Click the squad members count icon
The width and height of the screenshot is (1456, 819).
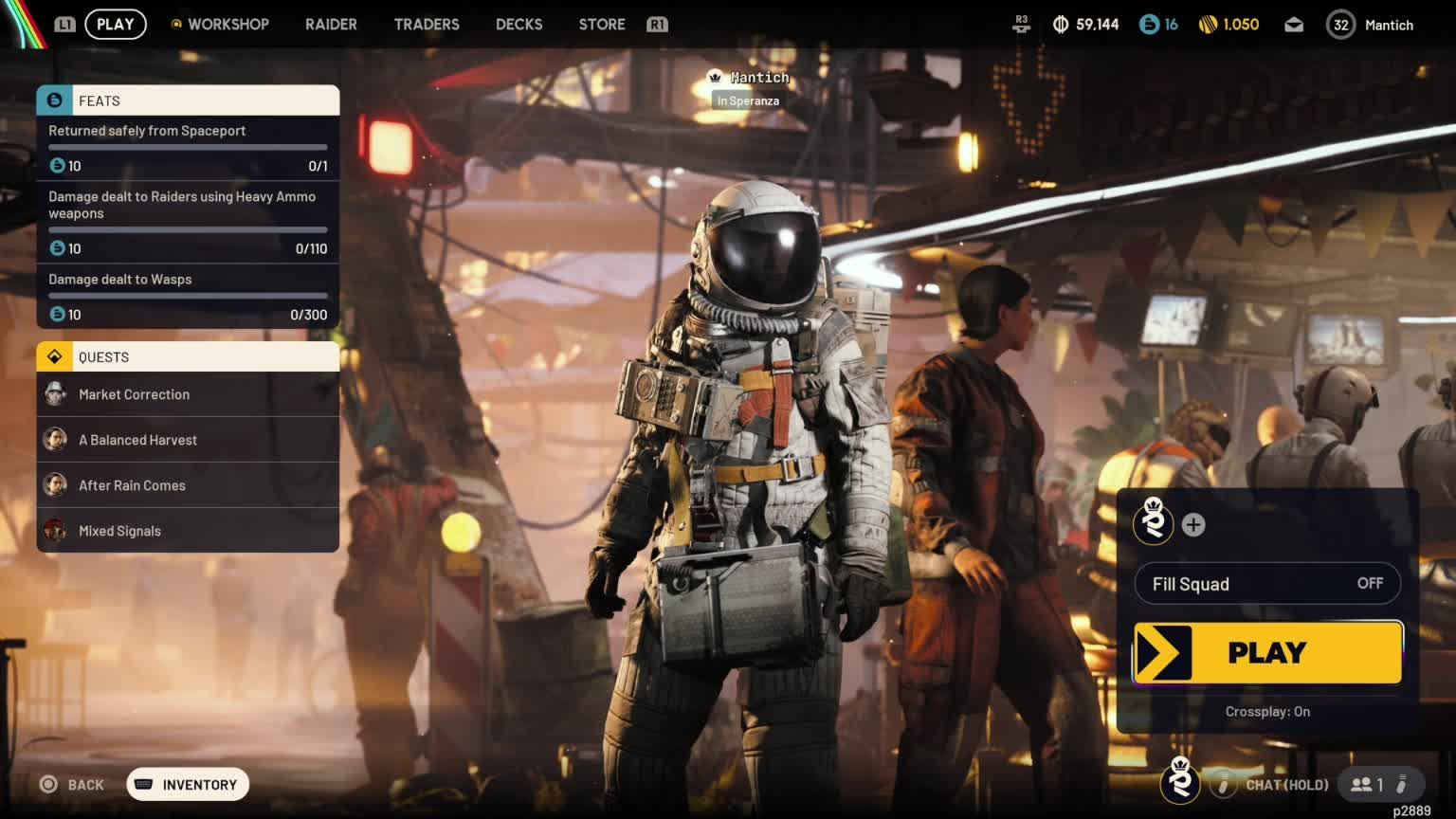tap(1361, 785)
